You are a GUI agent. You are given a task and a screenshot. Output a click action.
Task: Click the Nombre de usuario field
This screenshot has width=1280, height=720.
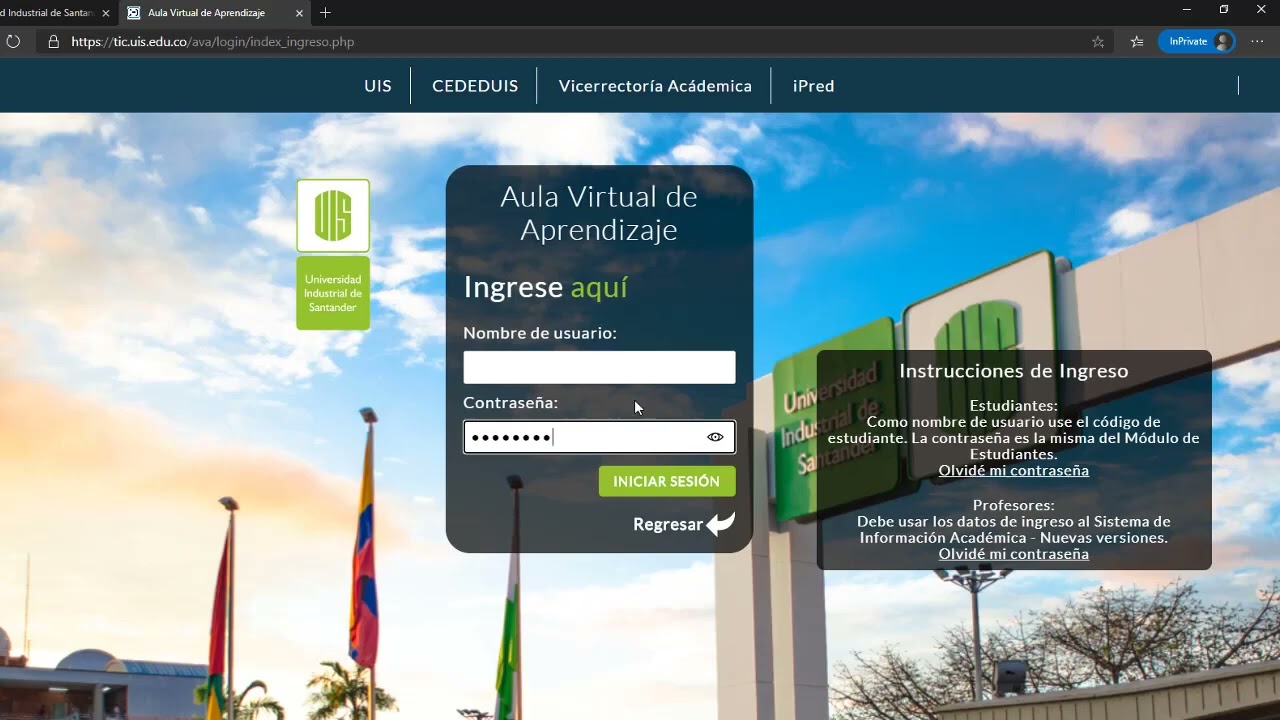point(599,367)
